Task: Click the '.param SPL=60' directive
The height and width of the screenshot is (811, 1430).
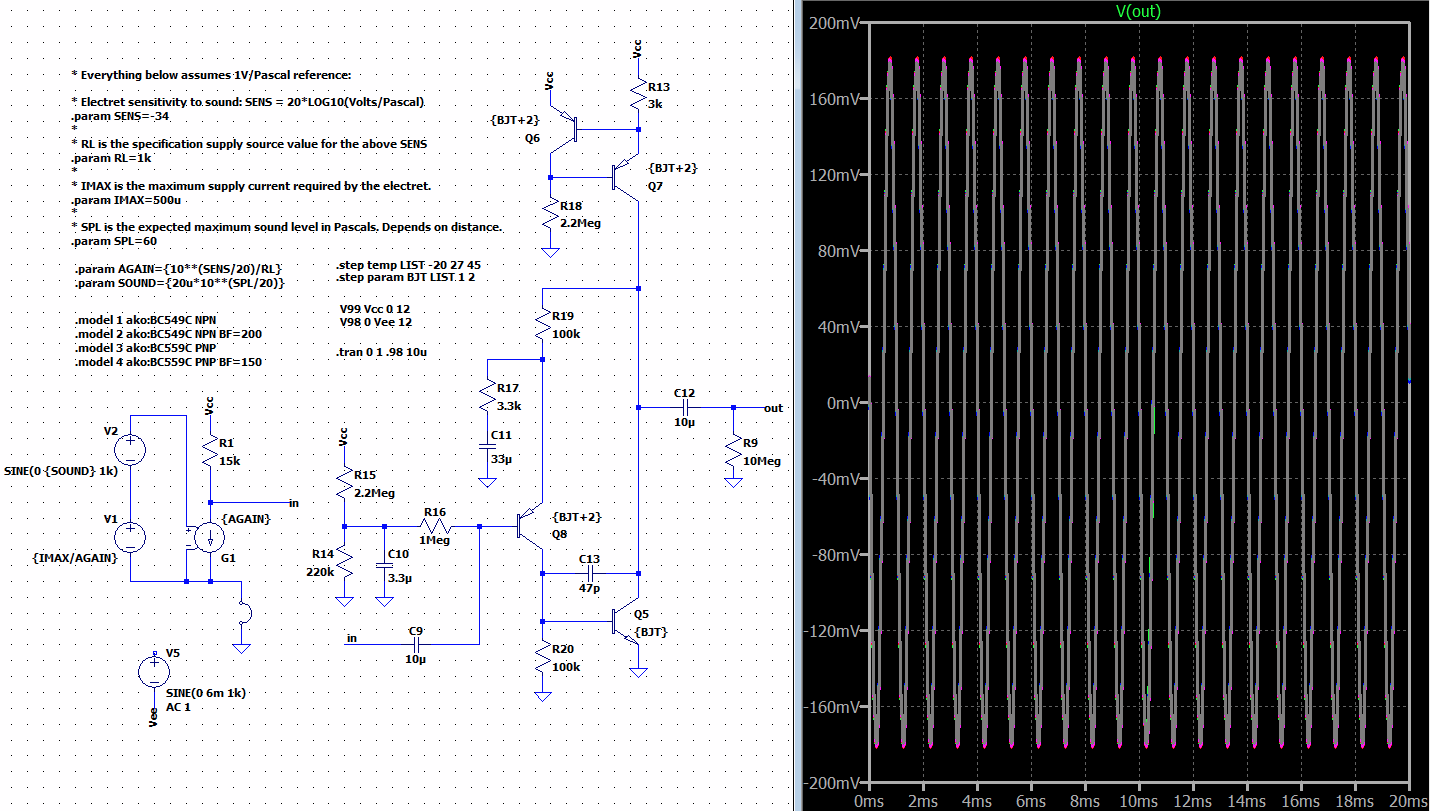Action: click(114, 242)
